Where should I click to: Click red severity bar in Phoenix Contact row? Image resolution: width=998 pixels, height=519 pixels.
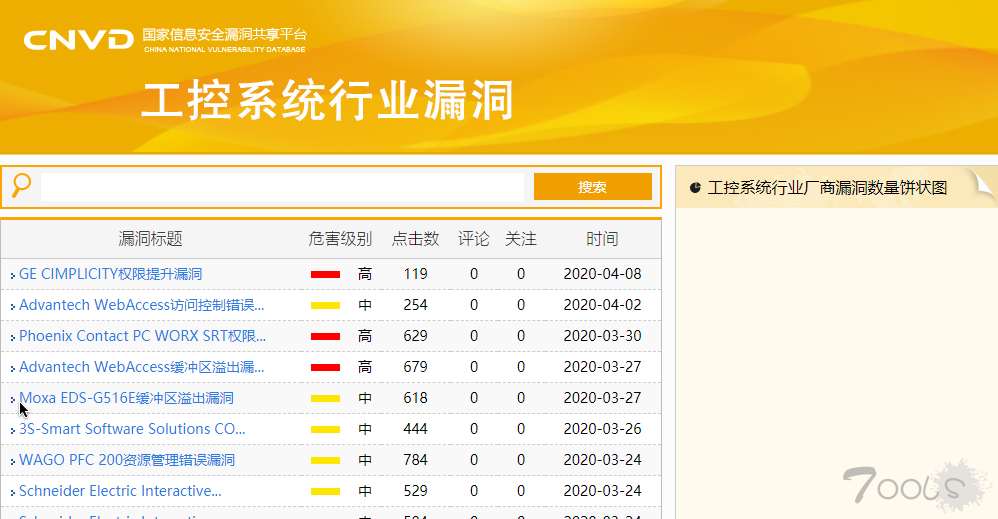[x=325, y=336]
